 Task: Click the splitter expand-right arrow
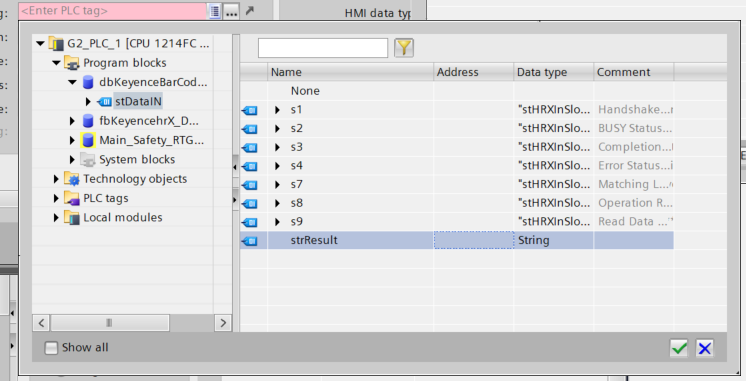click(235, 200)
